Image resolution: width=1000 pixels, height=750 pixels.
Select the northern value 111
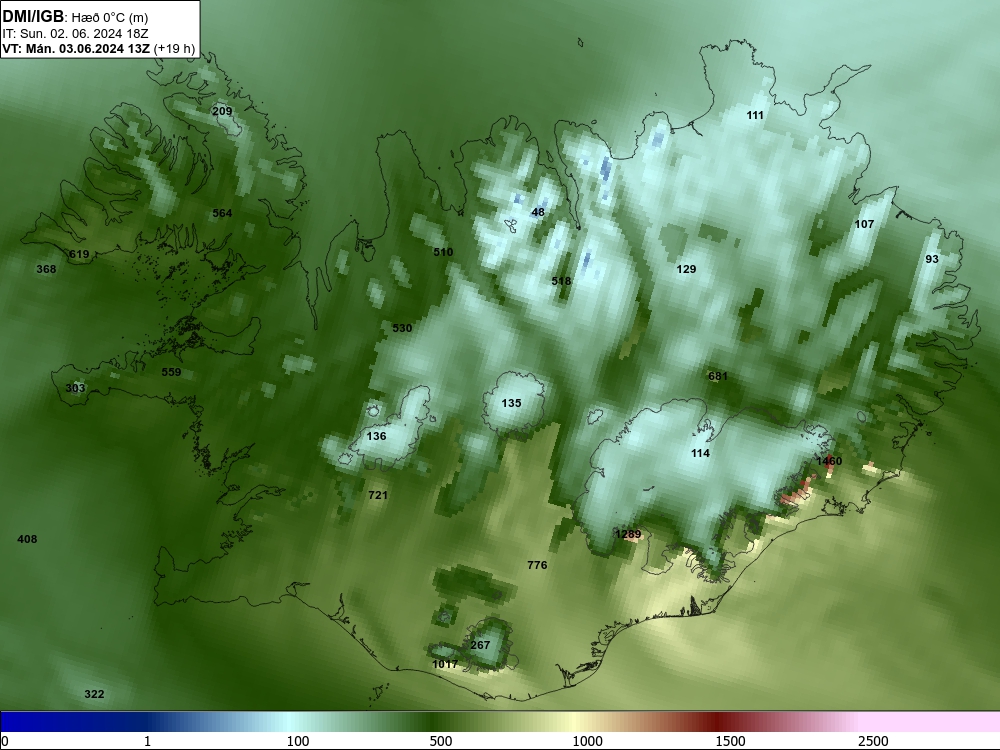pyautogui.click(x=754, y=115)
